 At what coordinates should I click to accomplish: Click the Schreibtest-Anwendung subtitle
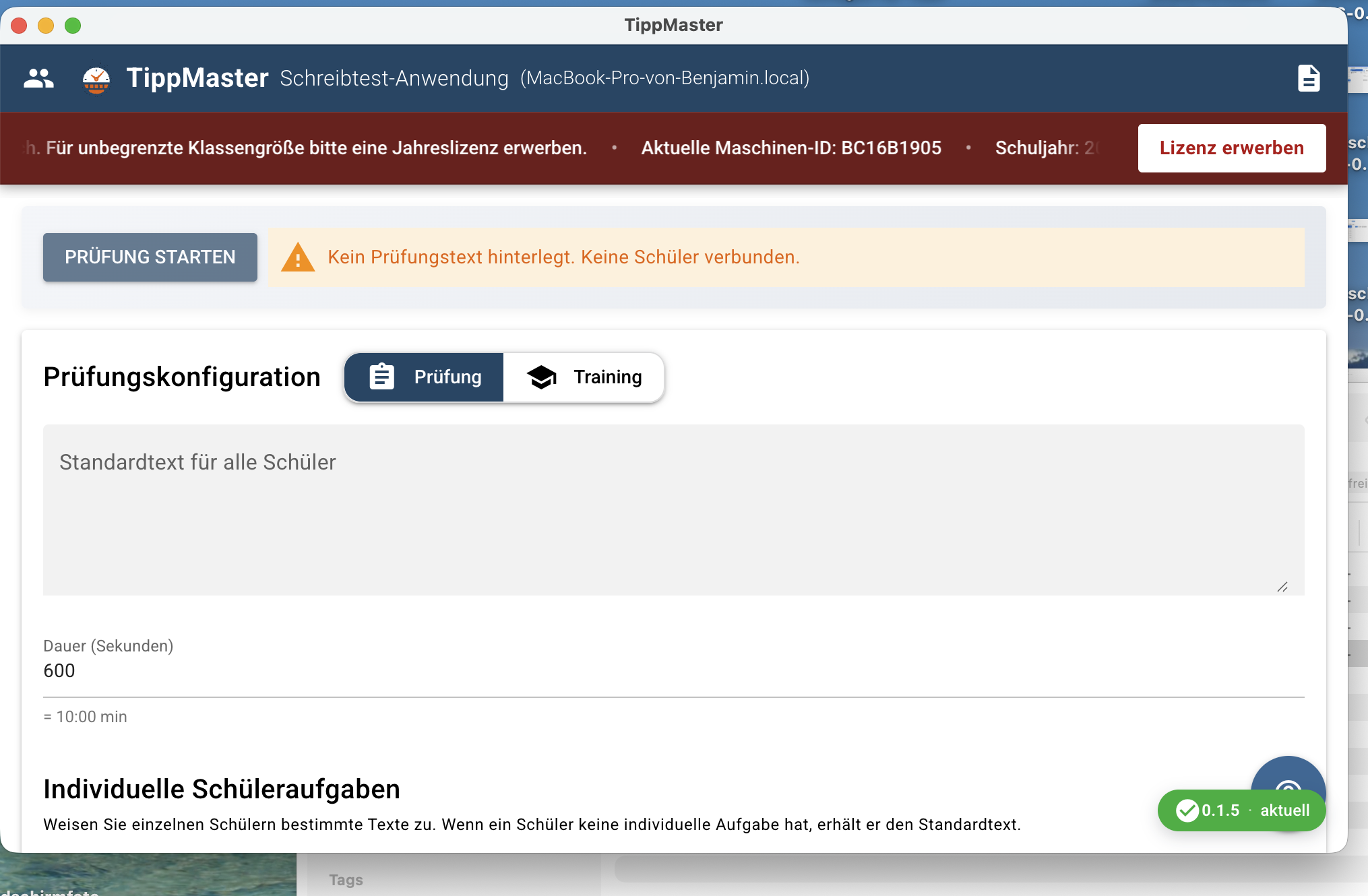click(394, 79)
